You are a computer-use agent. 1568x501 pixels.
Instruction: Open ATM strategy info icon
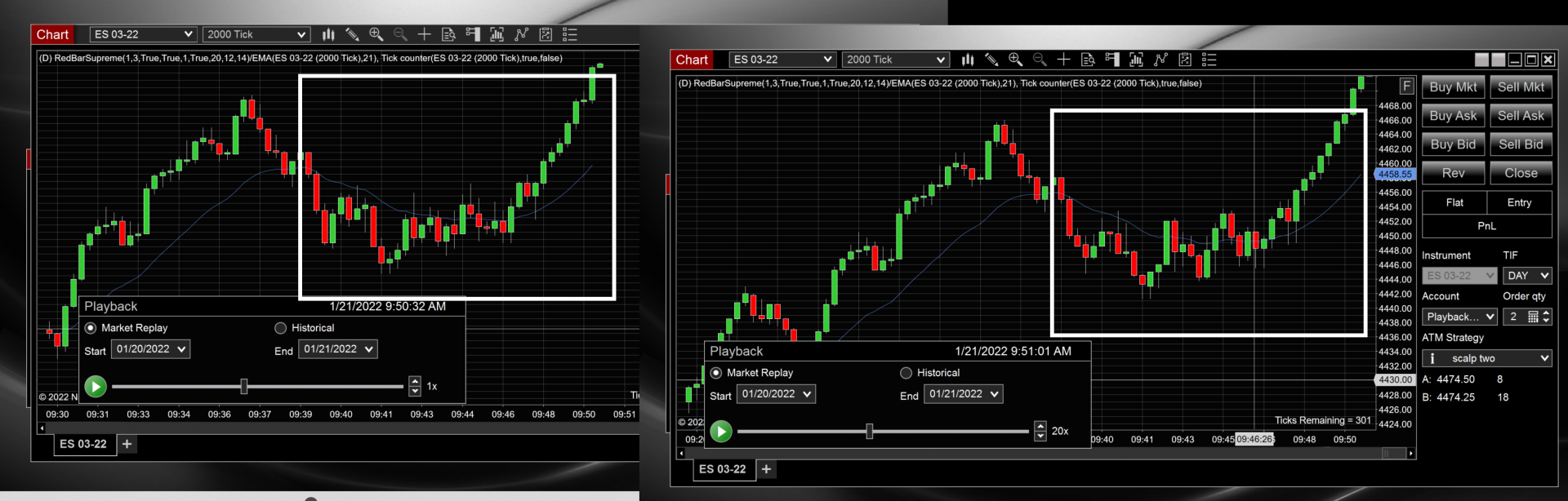click(x=1432, y=358)
